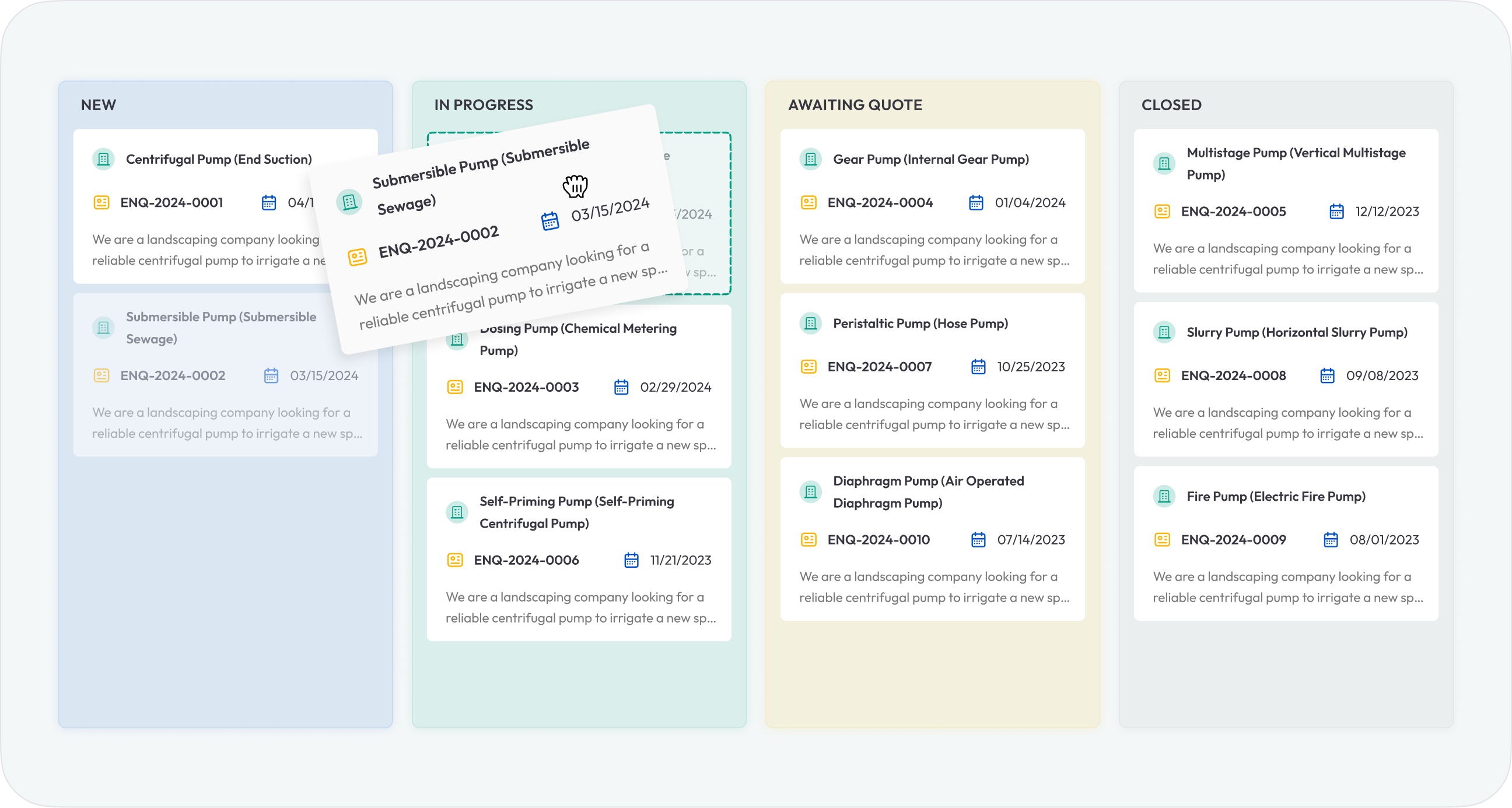Click calendar icon next to 11/21/2023
This screenshot has width=1512, height=808.
coord(631,560)
